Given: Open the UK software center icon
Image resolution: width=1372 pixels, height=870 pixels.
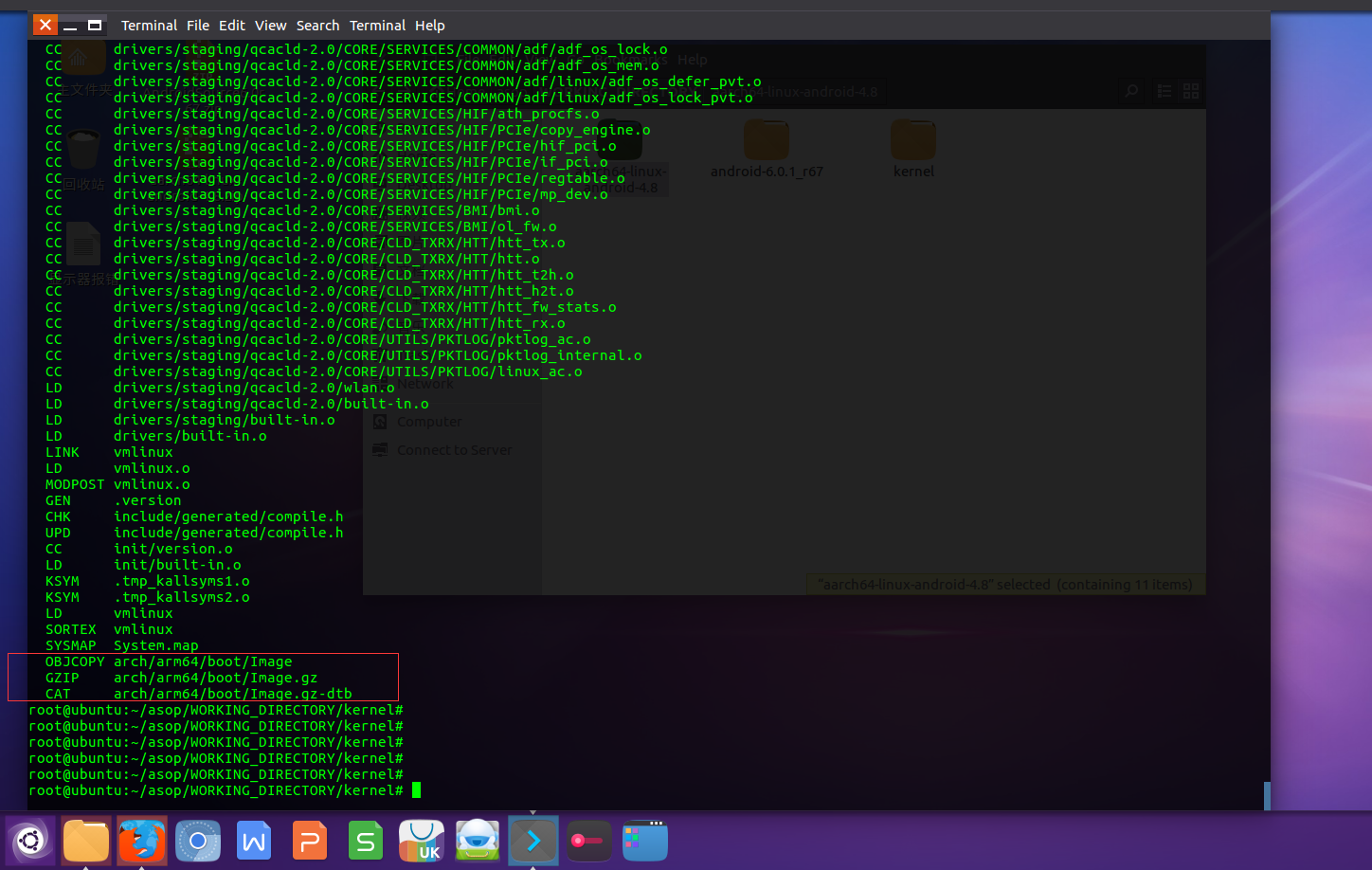Looking at the screenshot, I should point(422,841).
